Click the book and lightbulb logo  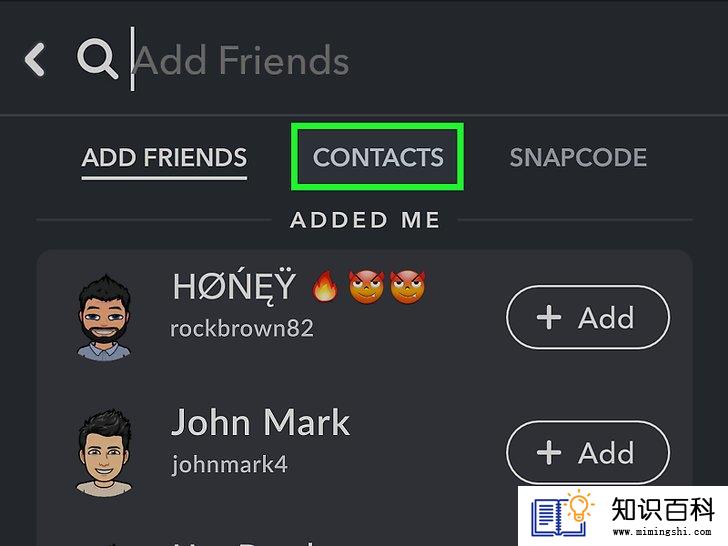coord(562,514)
